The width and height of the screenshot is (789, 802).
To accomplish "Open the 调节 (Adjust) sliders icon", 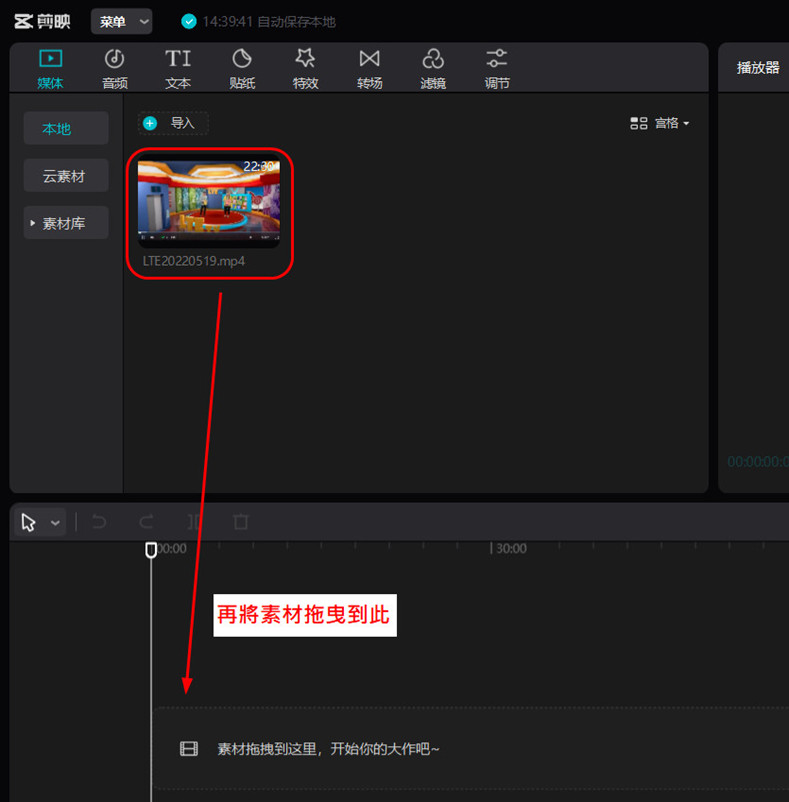I will (497, 68).
